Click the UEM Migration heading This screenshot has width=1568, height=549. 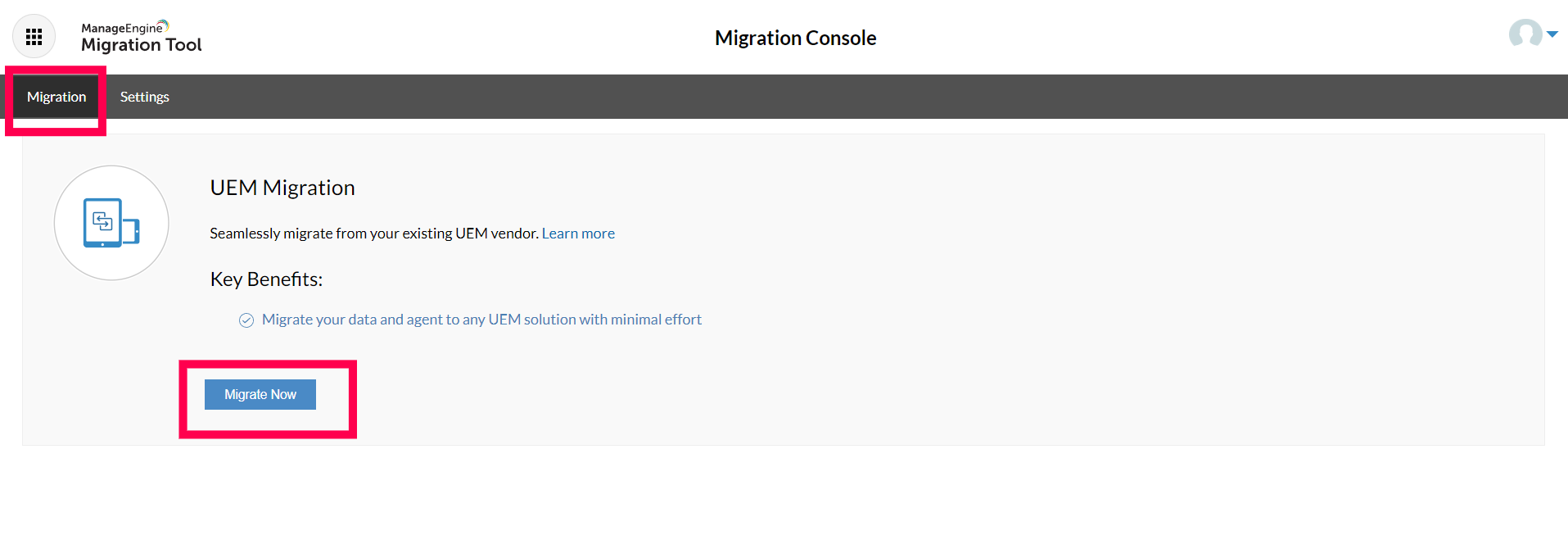pos(282,188)
